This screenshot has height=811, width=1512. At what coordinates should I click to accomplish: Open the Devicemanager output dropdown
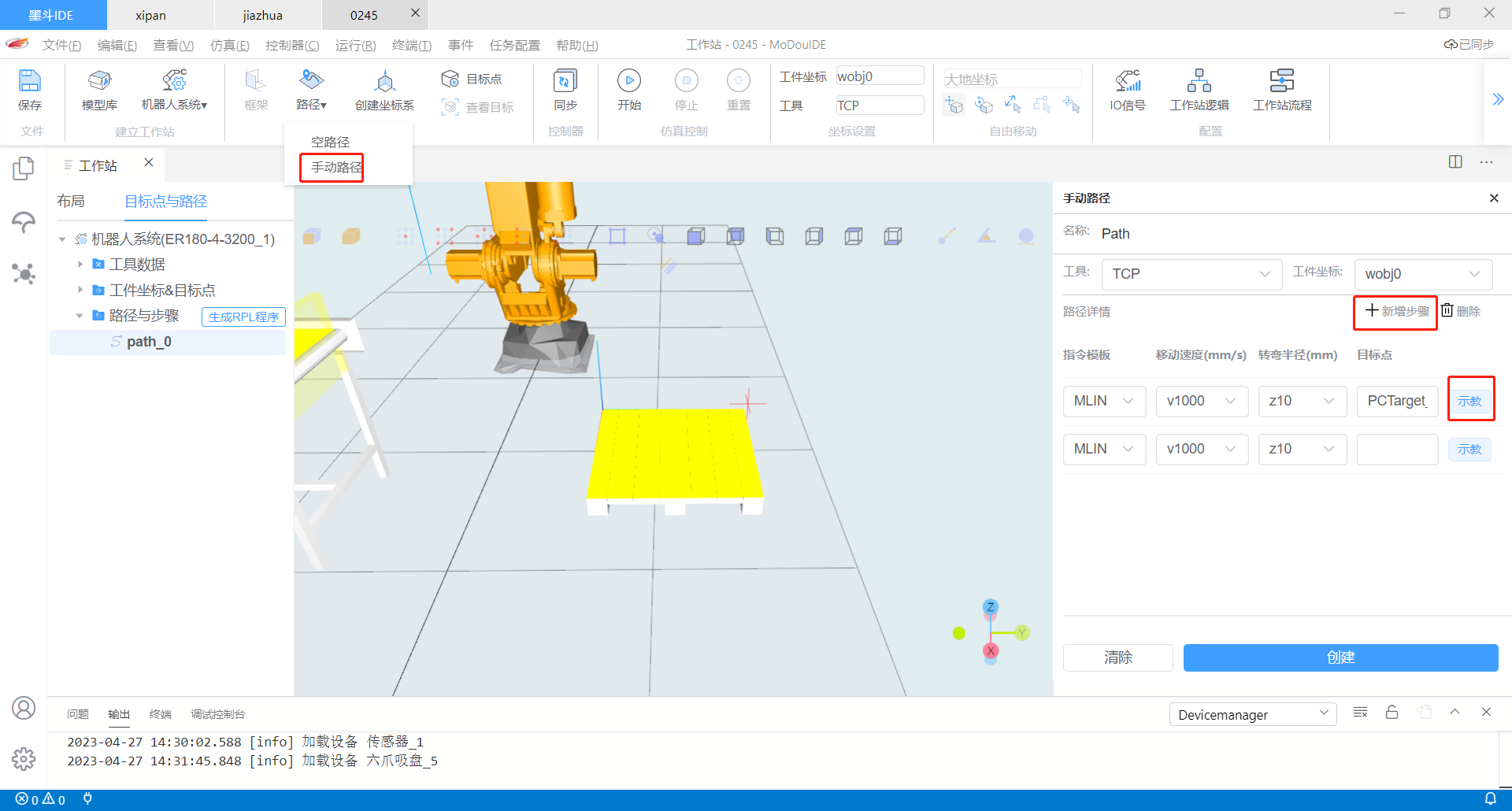pos(1252,714)
